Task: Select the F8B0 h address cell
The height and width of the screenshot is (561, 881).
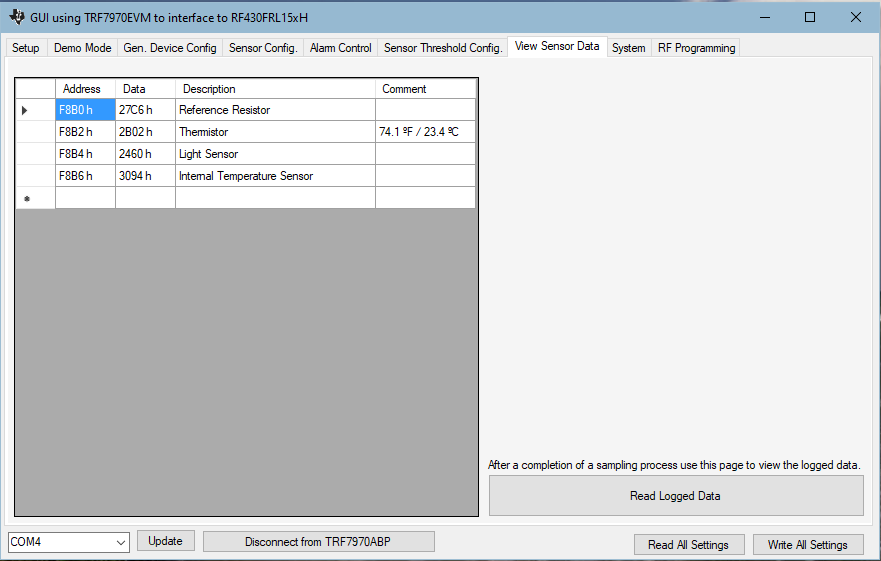Action: 85,110
